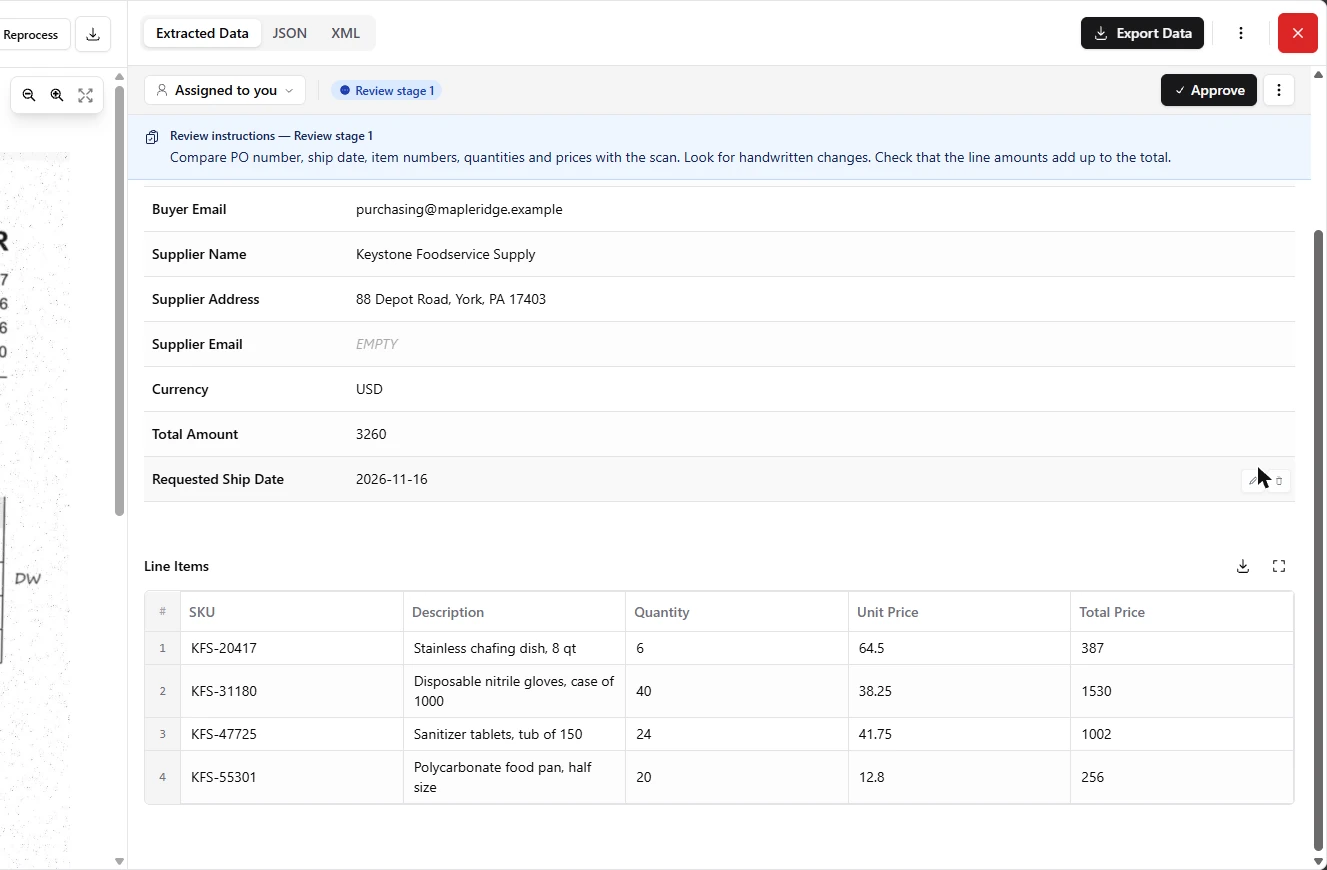Click supplier name Keystone Foodservice Supply

coord(446,254)
